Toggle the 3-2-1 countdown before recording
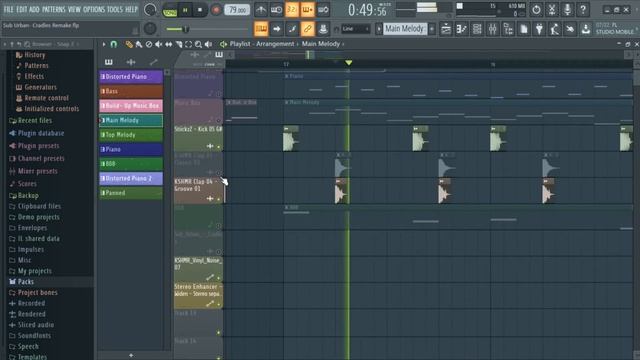The image size is (640, 360). 292,10
